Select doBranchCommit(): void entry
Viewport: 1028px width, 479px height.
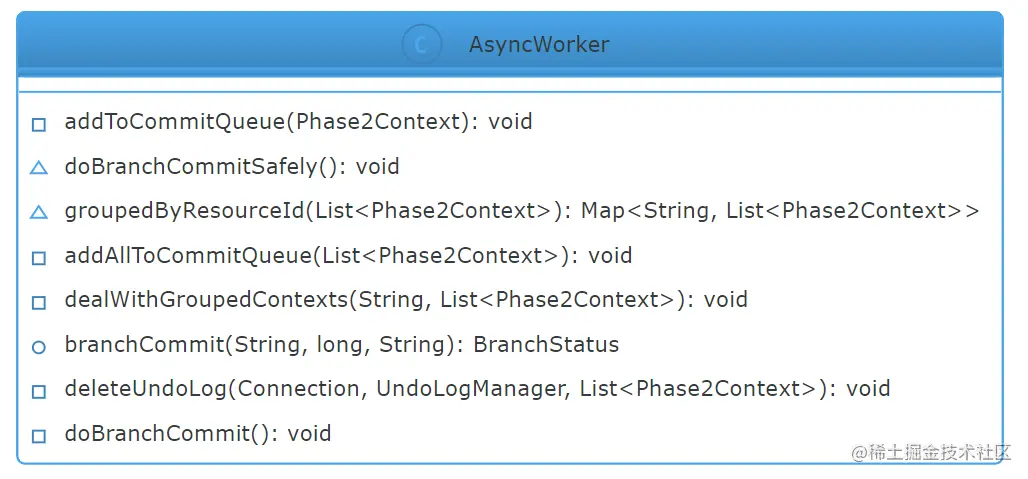click(x=197, y=434)
